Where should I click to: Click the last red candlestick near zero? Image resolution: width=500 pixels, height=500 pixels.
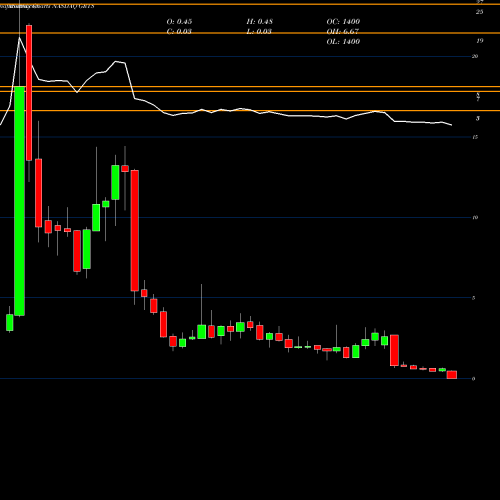[452, 375]
